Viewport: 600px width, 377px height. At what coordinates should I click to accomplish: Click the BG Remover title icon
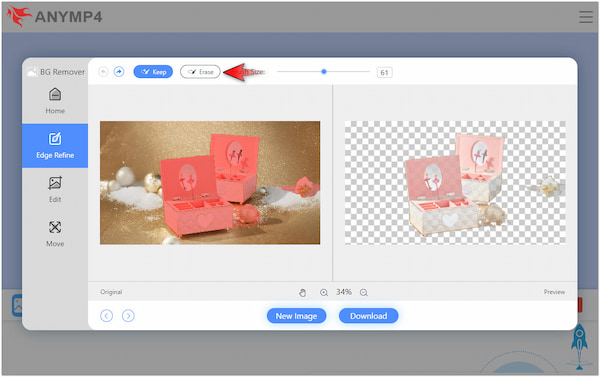click(x=32, y=72)
